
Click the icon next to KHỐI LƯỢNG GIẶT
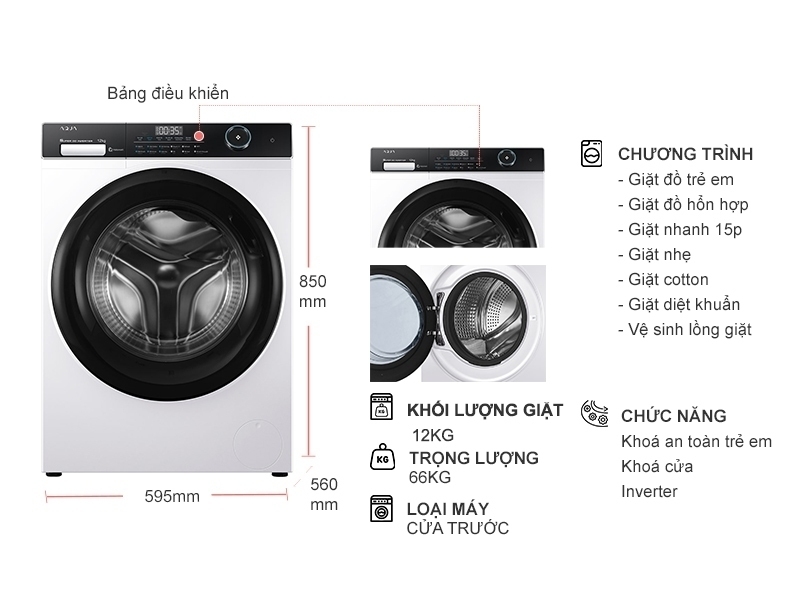(x=381, y=407)
